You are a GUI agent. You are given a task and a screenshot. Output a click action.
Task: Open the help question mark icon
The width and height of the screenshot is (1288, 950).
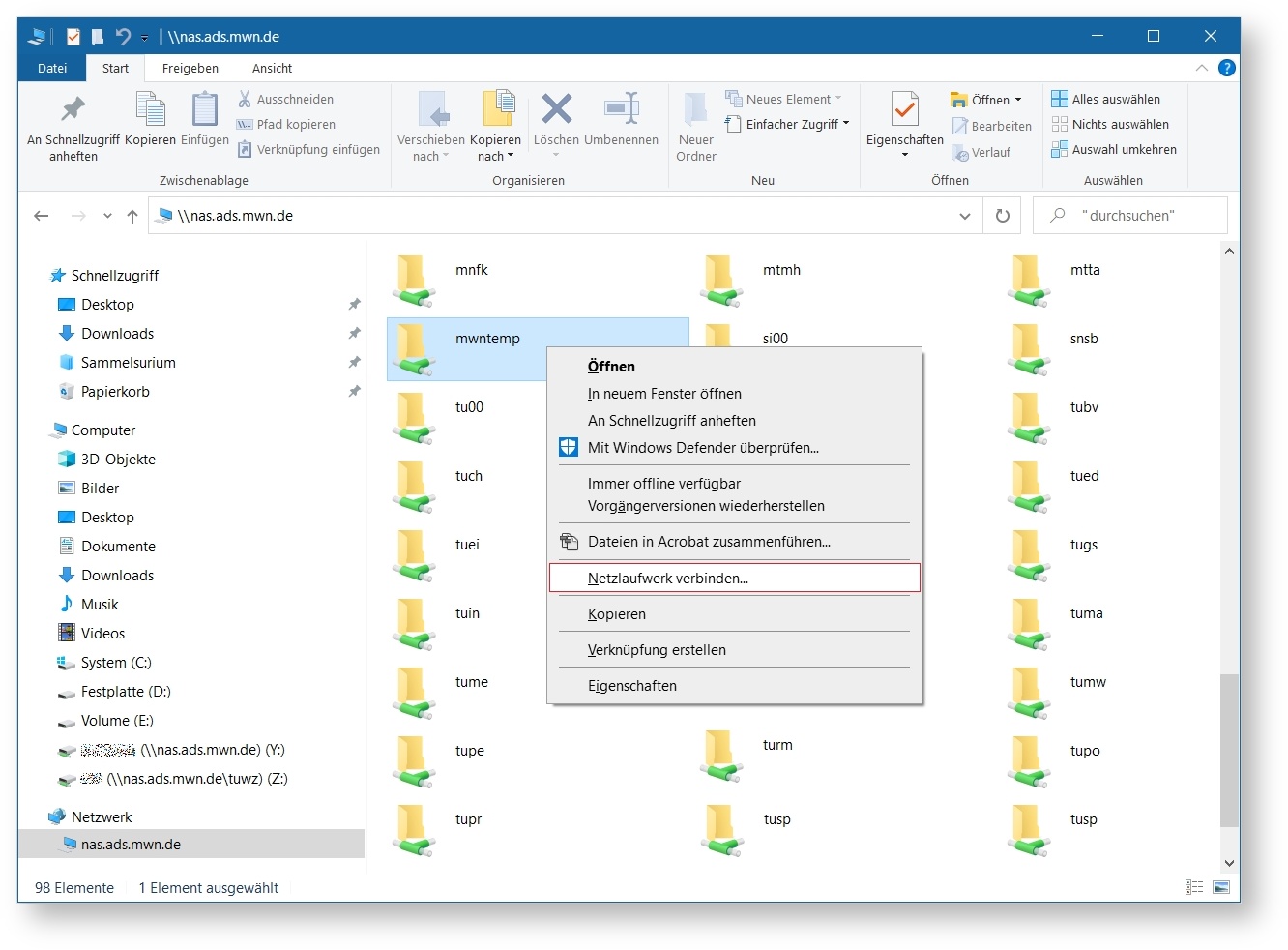(x=1226, y=68)
